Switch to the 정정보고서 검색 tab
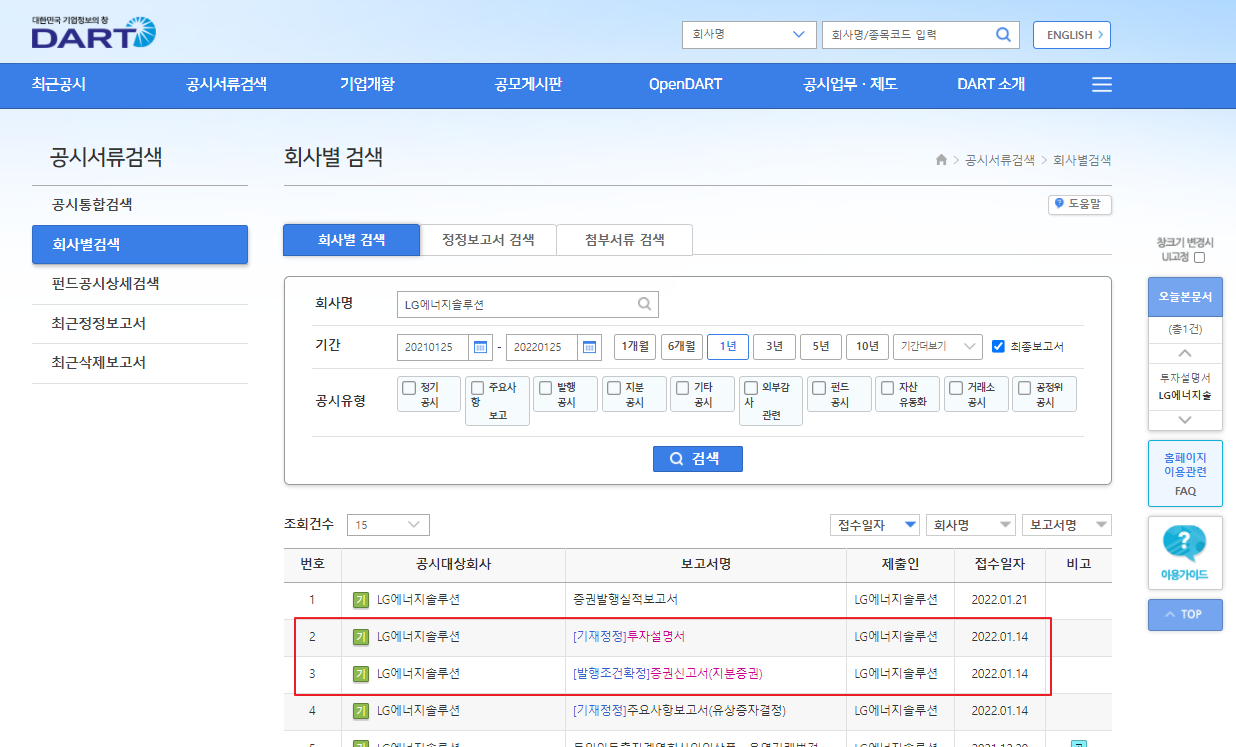 click(x=488, y=240)
